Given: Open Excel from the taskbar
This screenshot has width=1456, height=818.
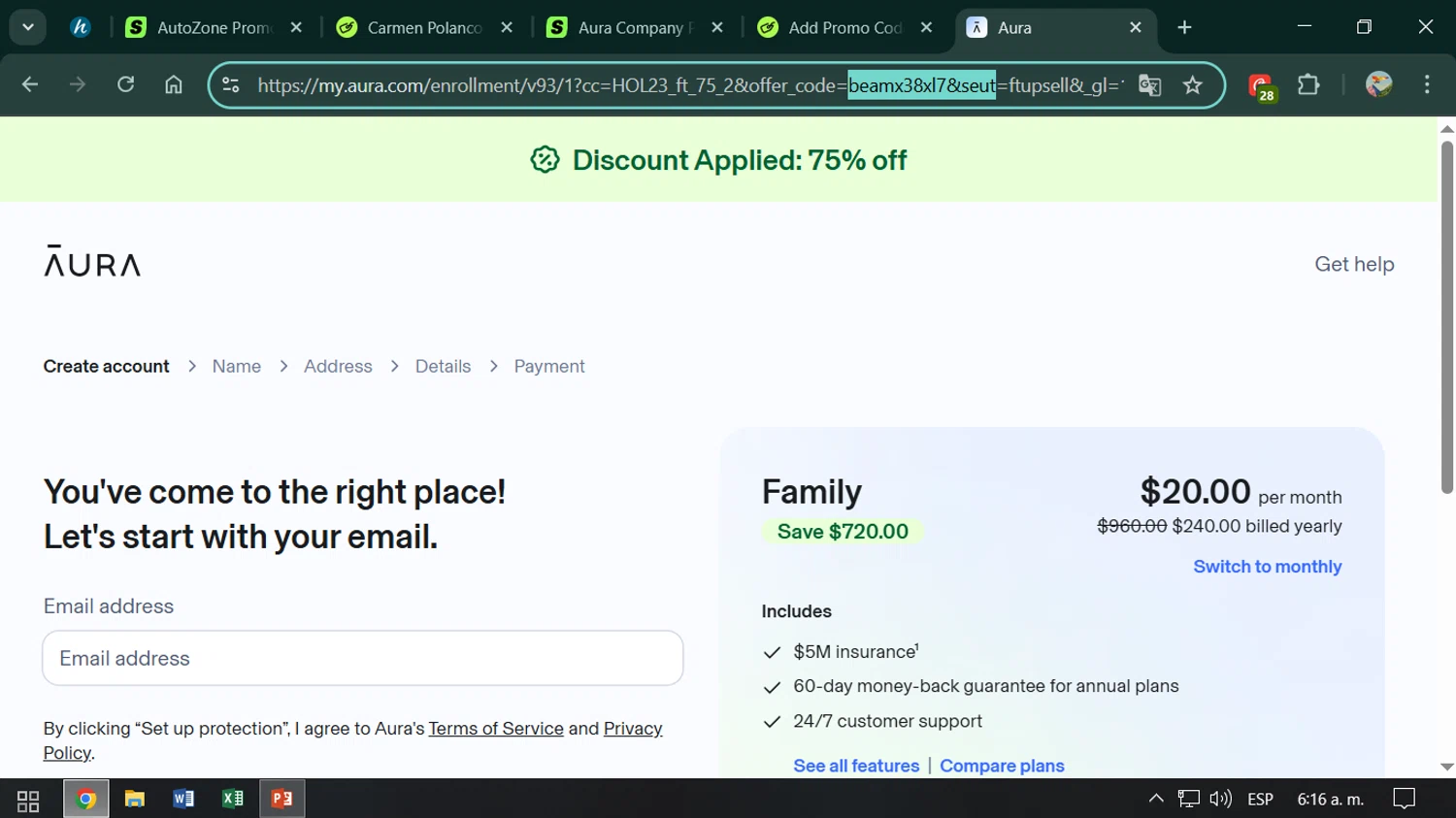Looking at the screenshot, I should pos(233,800).
